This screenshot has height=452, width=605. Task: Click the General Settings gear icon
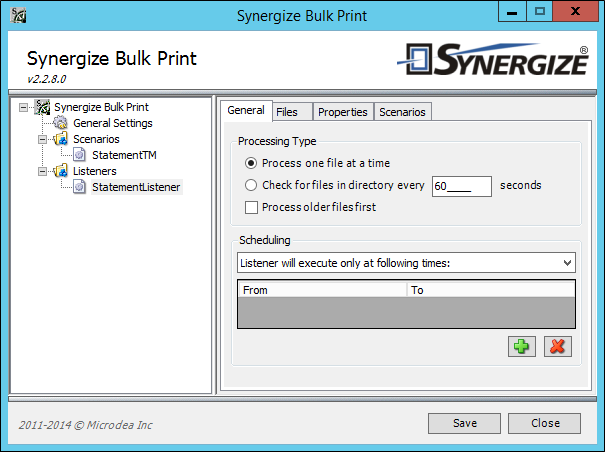60,123
